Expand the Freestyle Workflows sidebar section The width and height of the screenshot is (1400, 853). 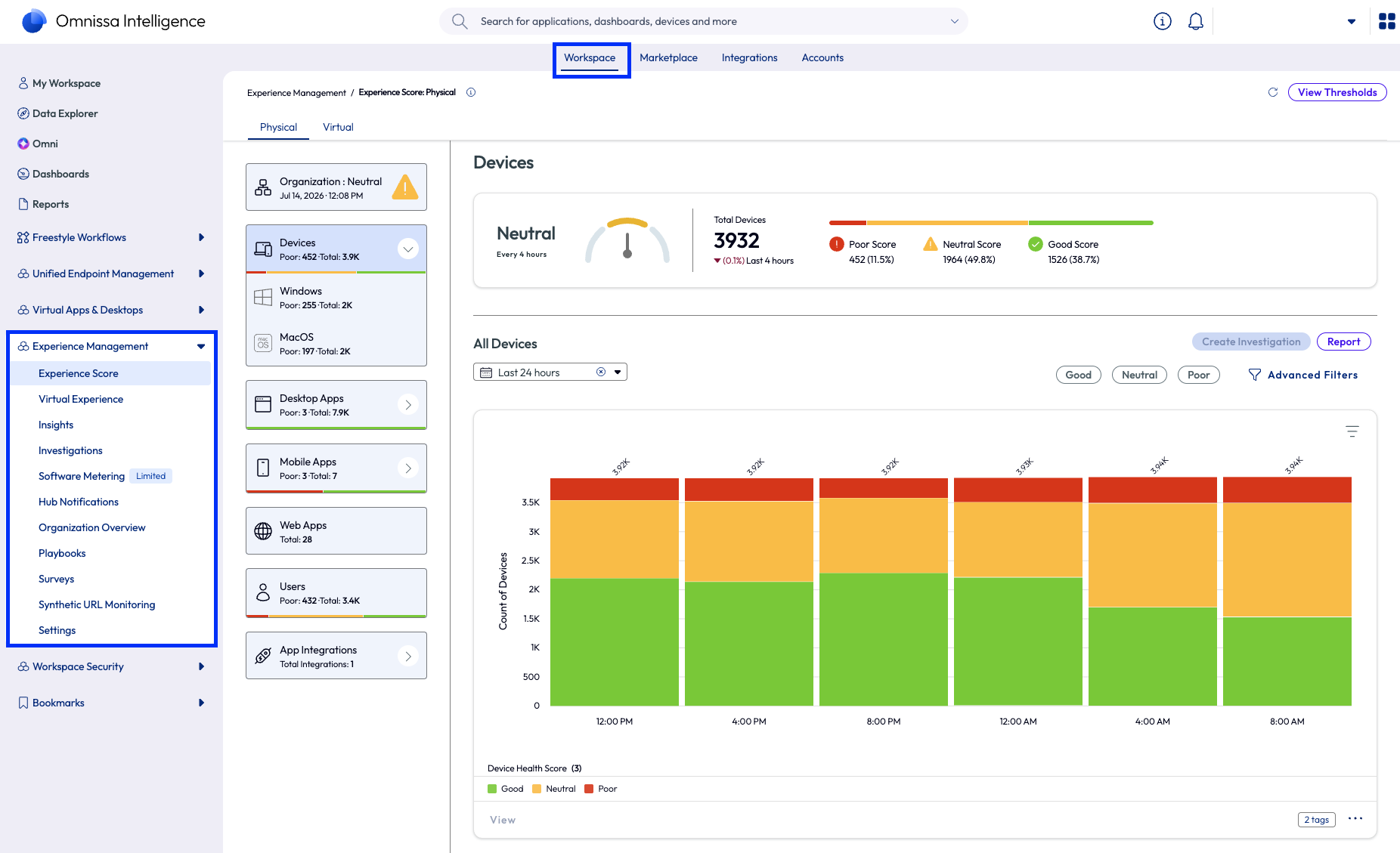[x=201, y=237]
